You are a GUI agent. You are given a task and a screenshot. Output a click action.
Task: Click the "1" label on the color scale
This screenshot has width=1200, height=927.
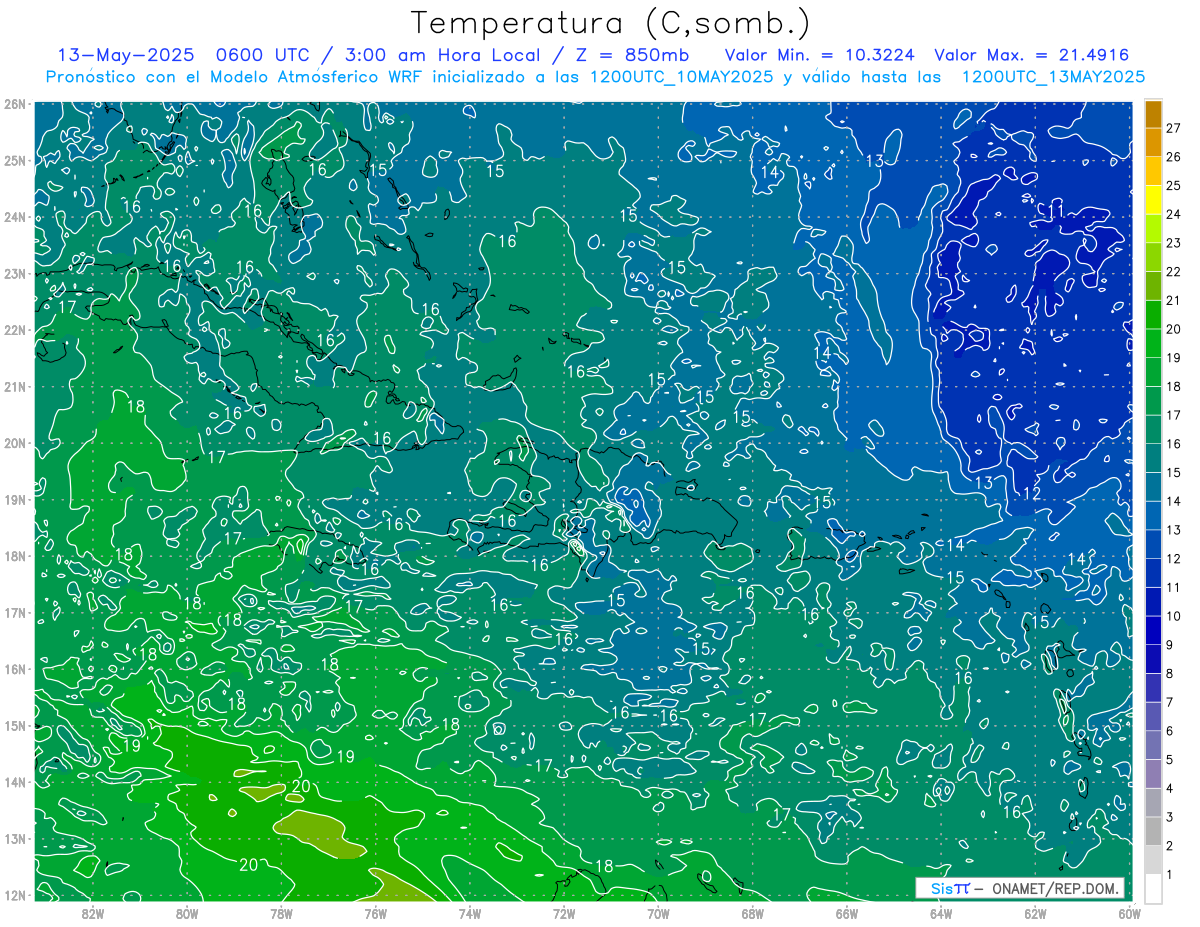1170,875
